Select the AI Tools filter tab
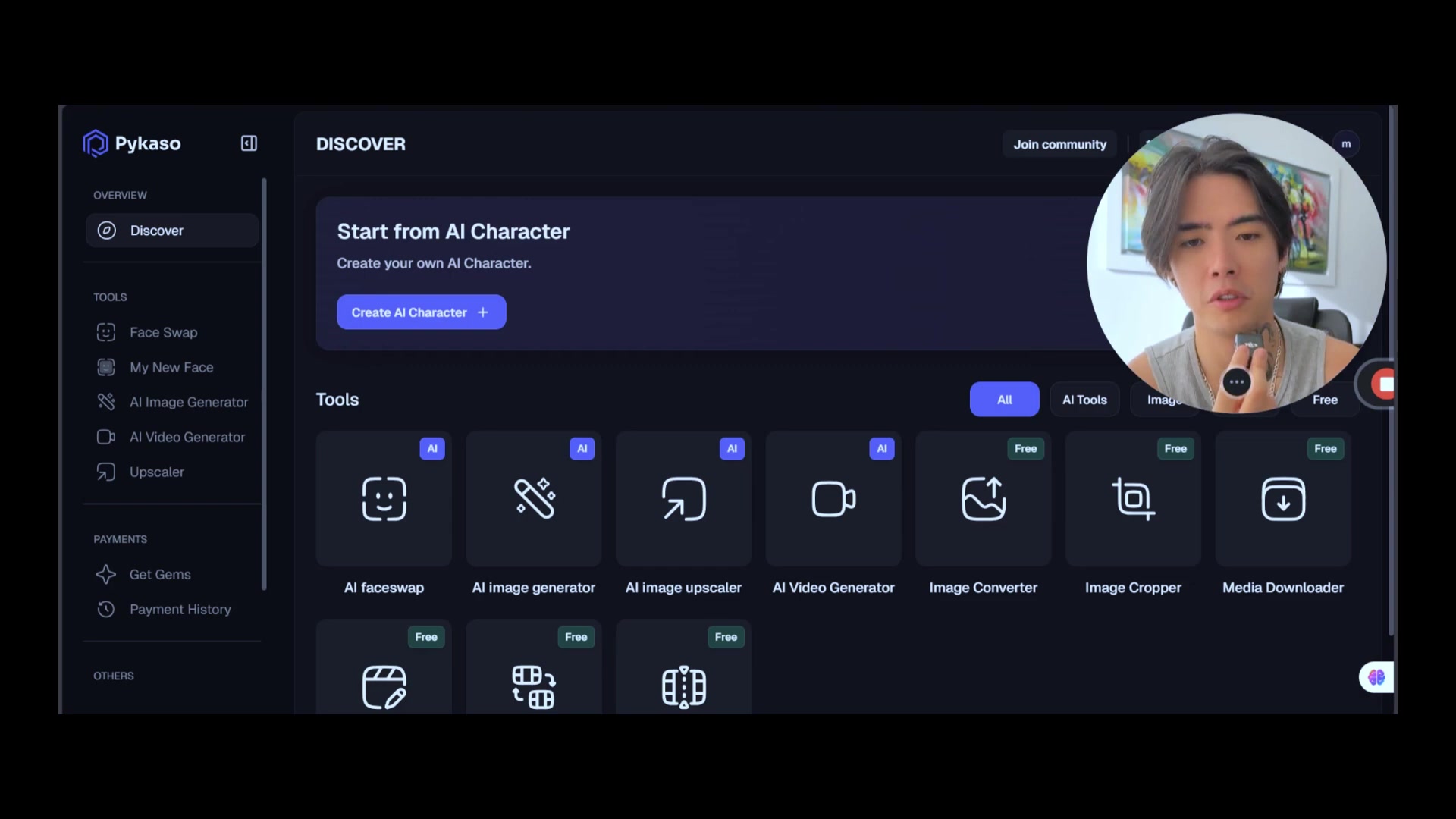Screen dimensions: 1456x819 [x=1084, y=400]
